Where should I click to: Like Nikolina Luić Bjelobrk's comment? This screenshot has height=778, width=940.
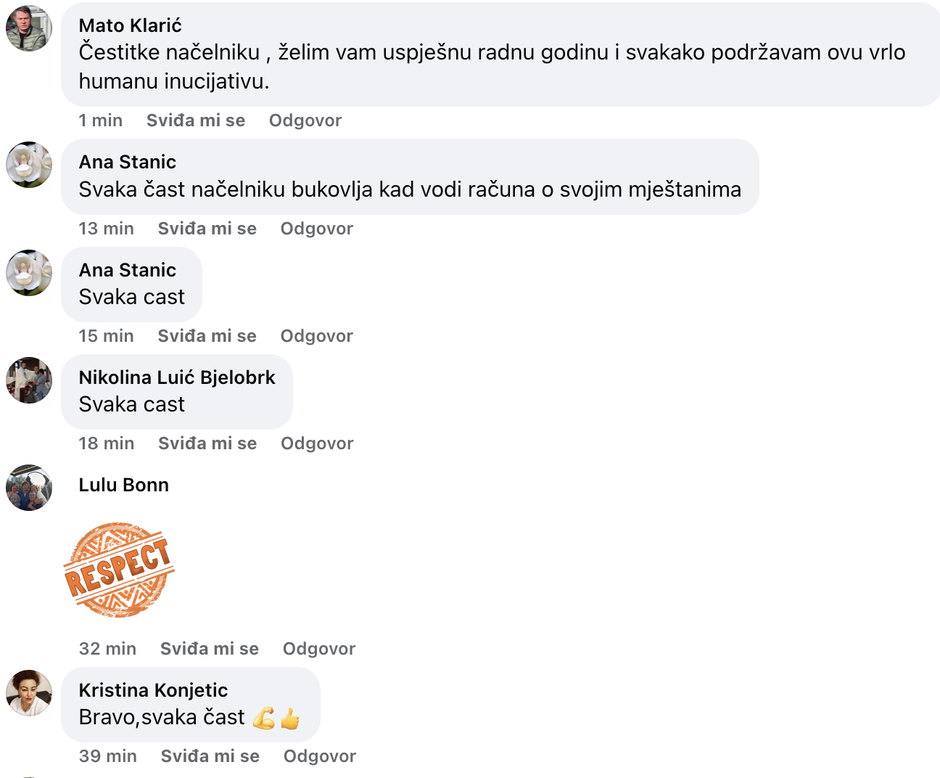tap(207, 443)
